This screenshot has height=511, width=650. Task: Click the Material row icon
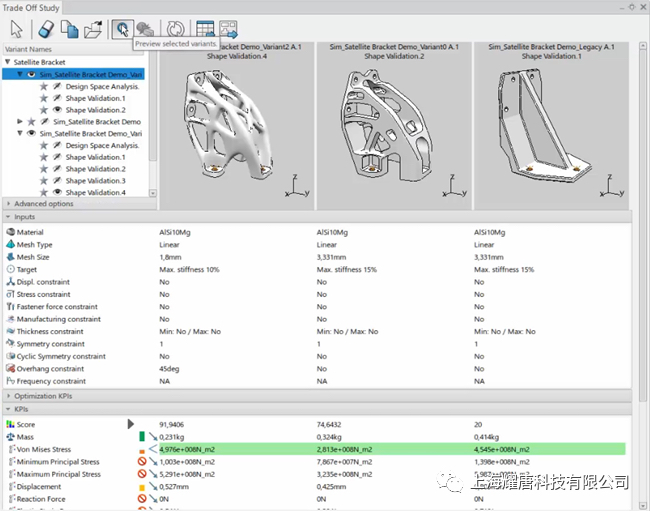pos(10,232)
